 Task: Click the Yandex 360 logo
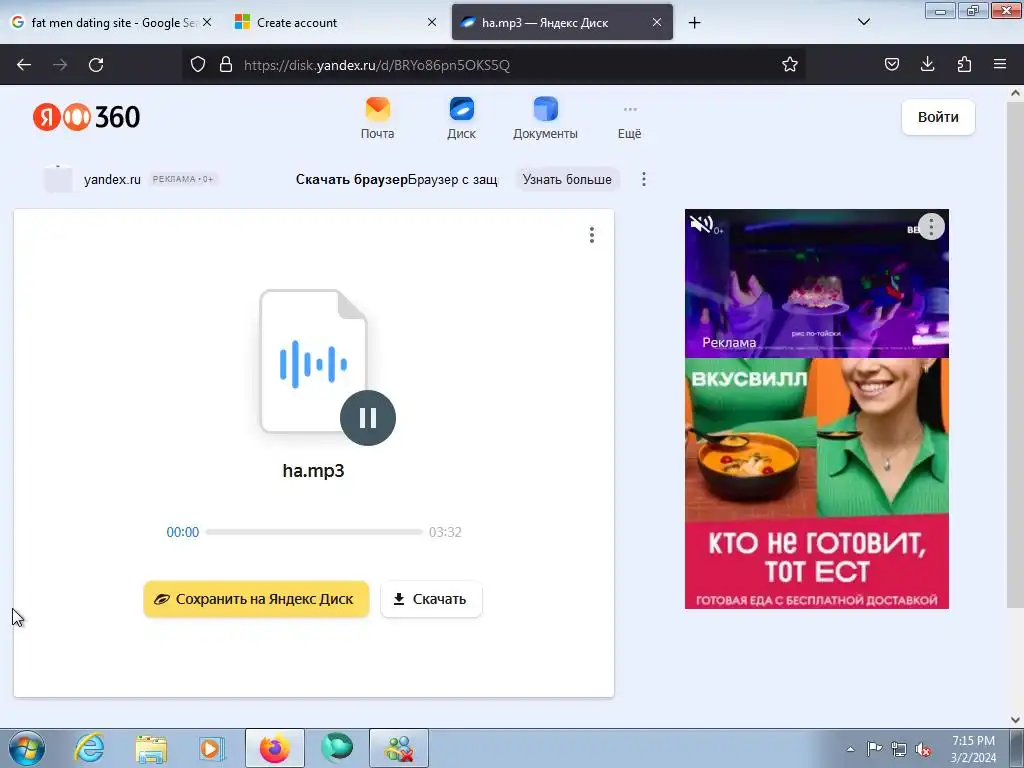click(x=86, y=117)
